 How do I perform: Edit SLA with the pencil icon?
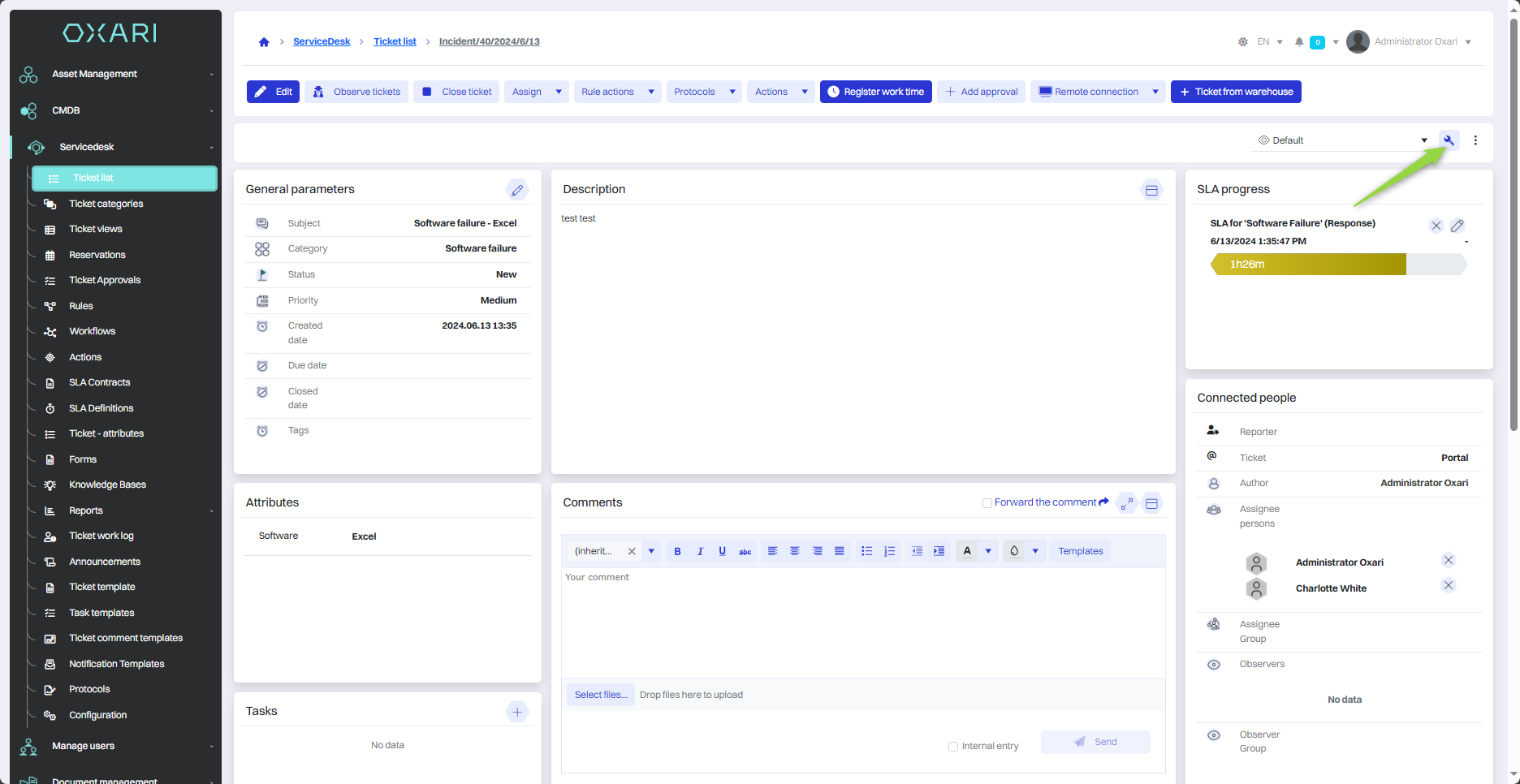coord(1457,226)
